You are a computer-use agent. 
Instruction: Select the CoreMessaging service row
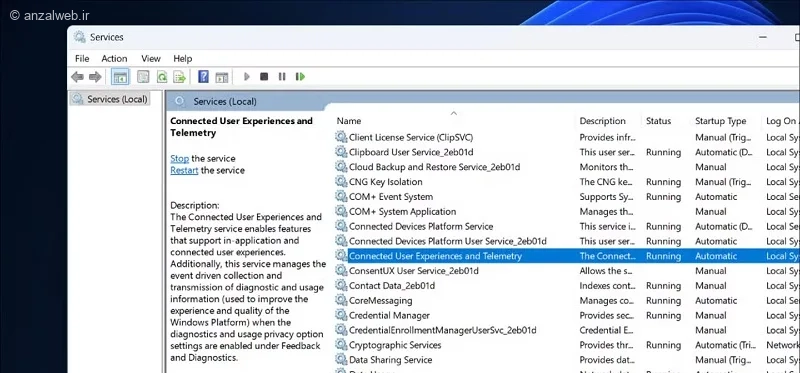coord(567,301)
